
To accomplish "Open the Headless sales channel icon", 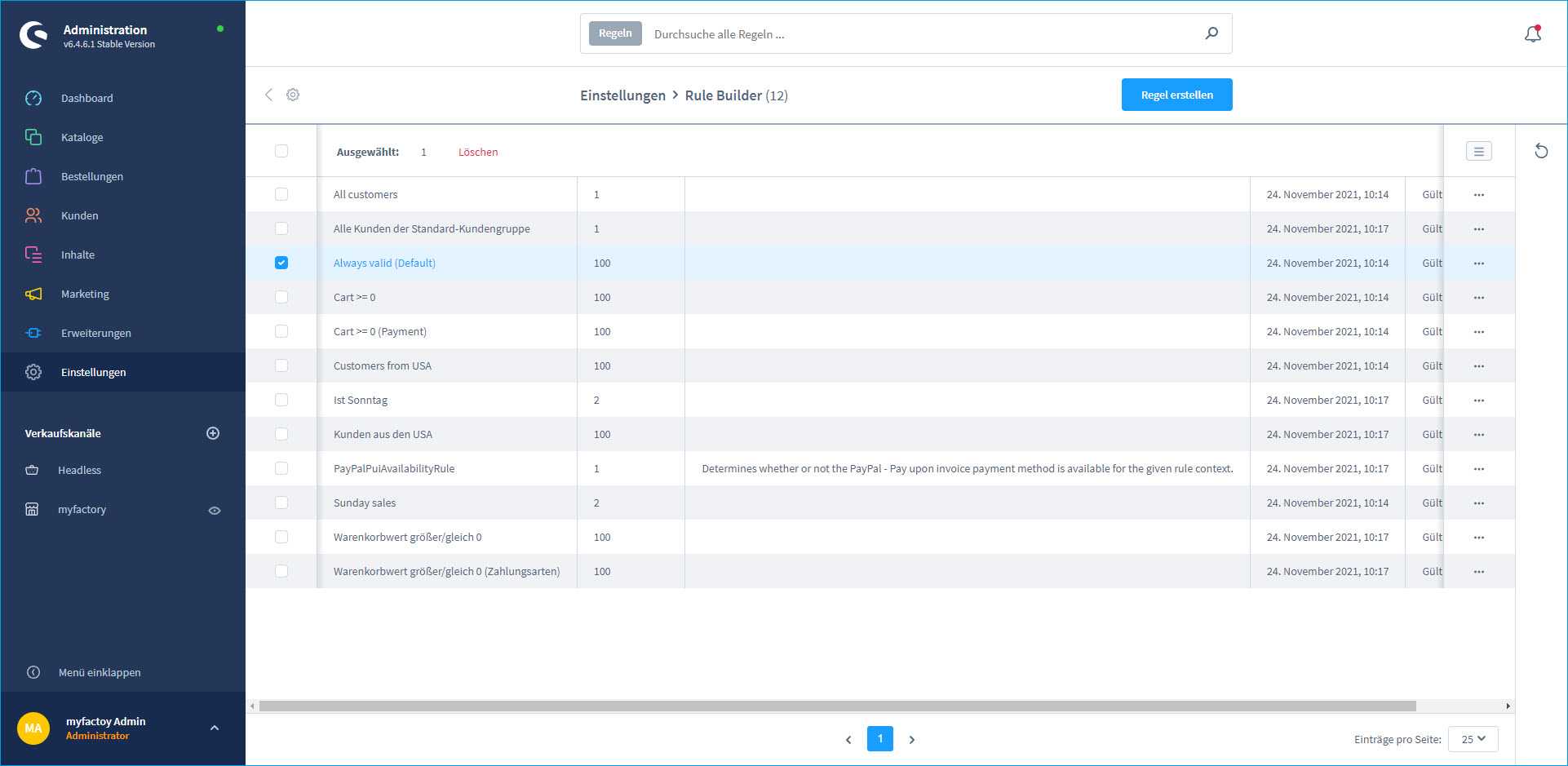I will [x=32, y=470].
